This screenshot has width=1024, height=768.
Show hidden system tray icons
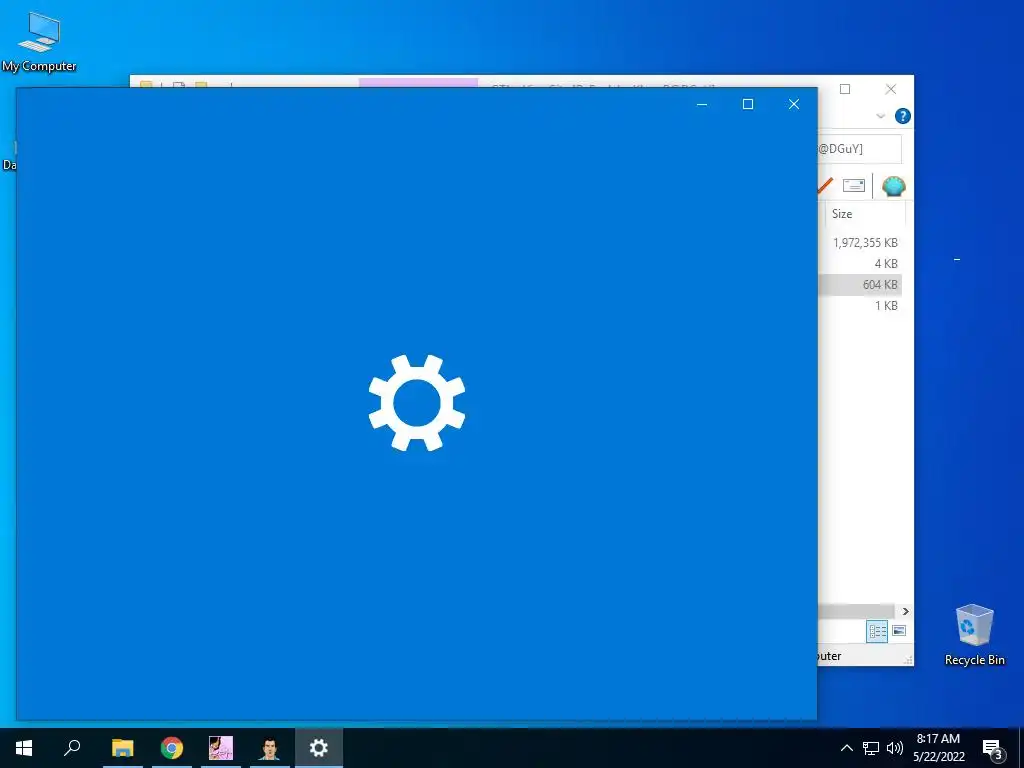846,748
